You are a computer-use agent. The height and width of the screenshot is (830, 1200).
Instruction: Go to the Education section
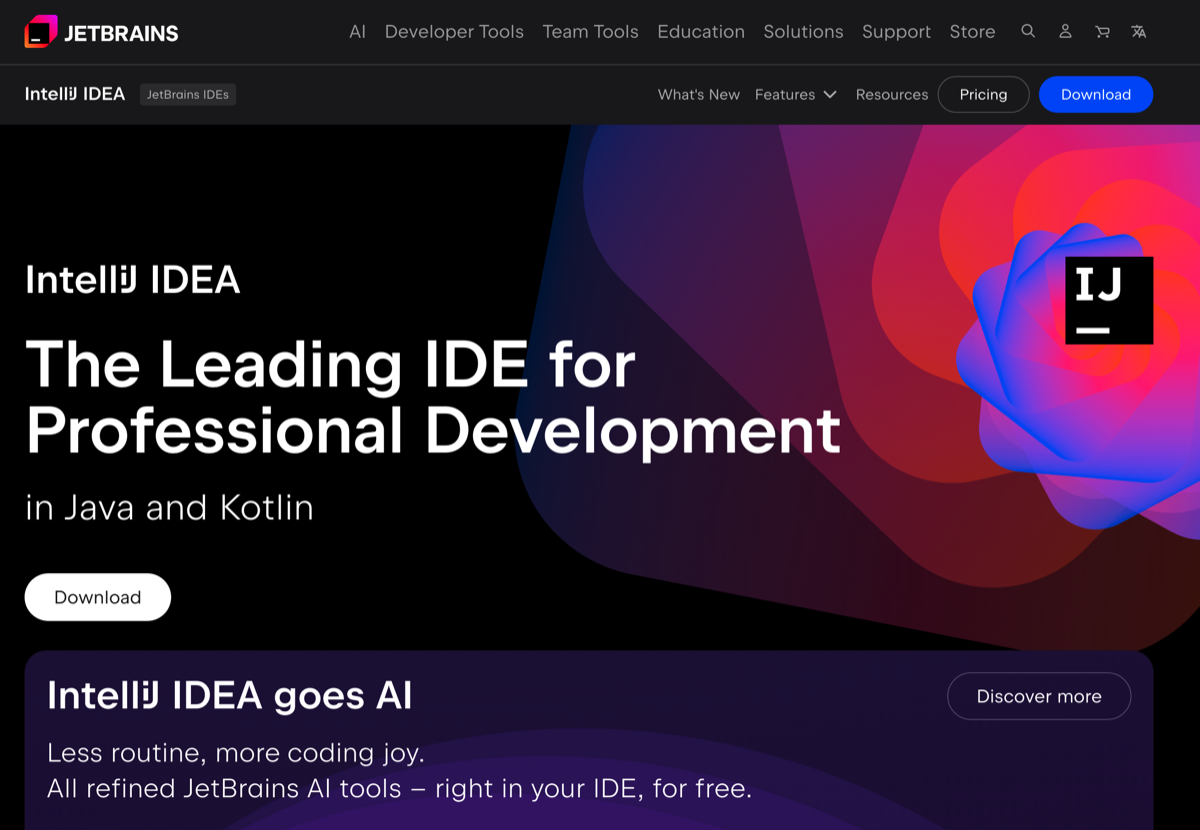700,31
